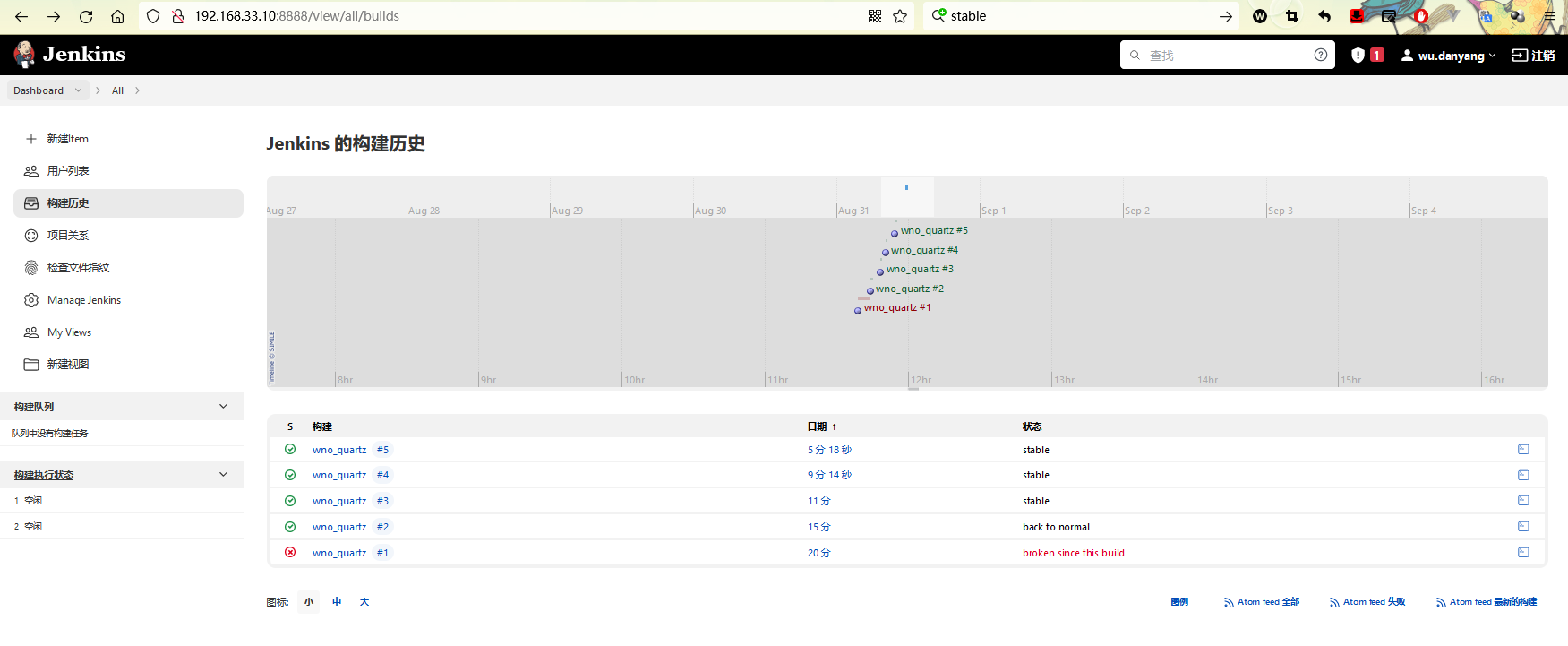Open the My Views sidebar item

69,332
